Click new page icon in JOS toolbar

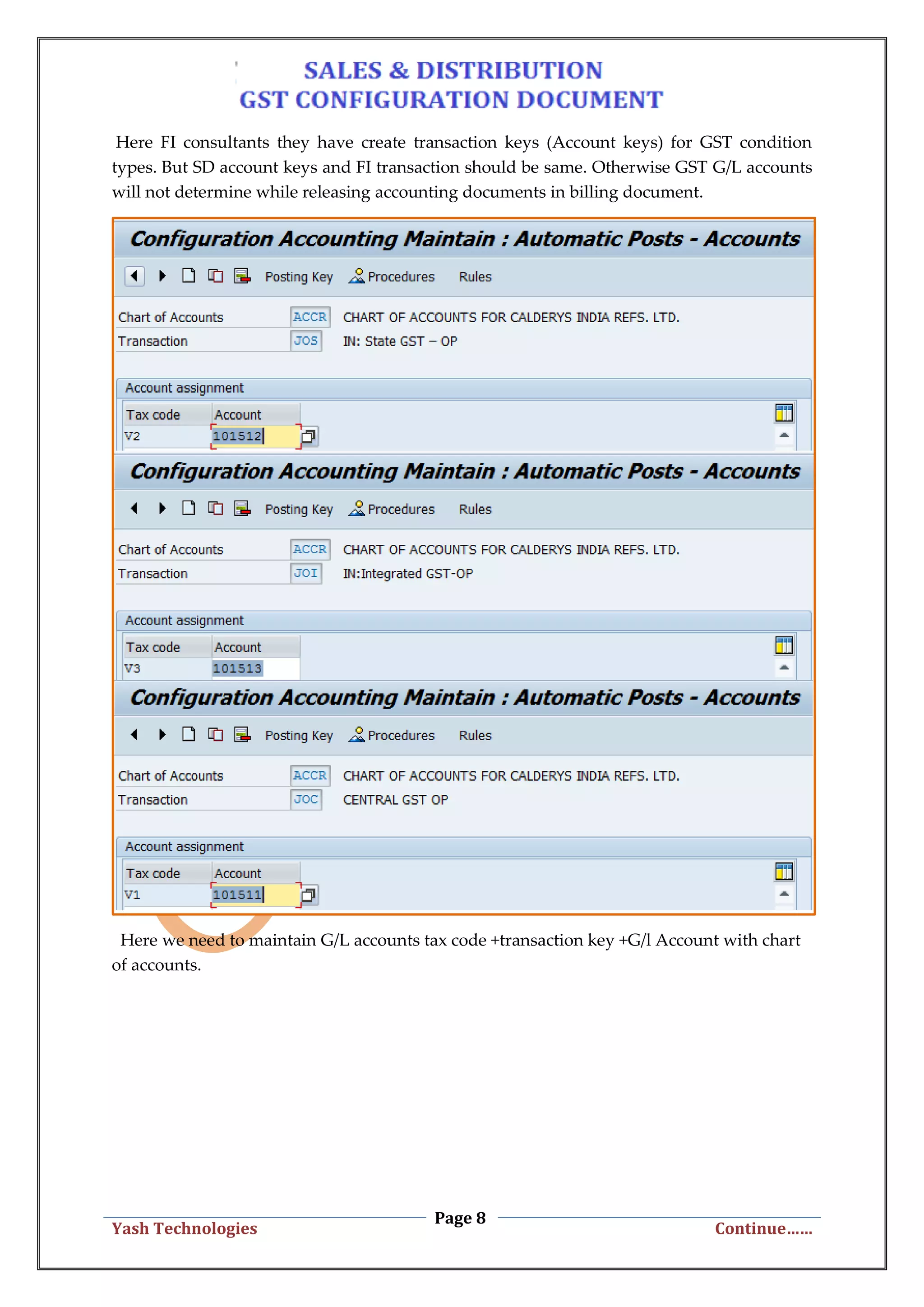[188, 276]
